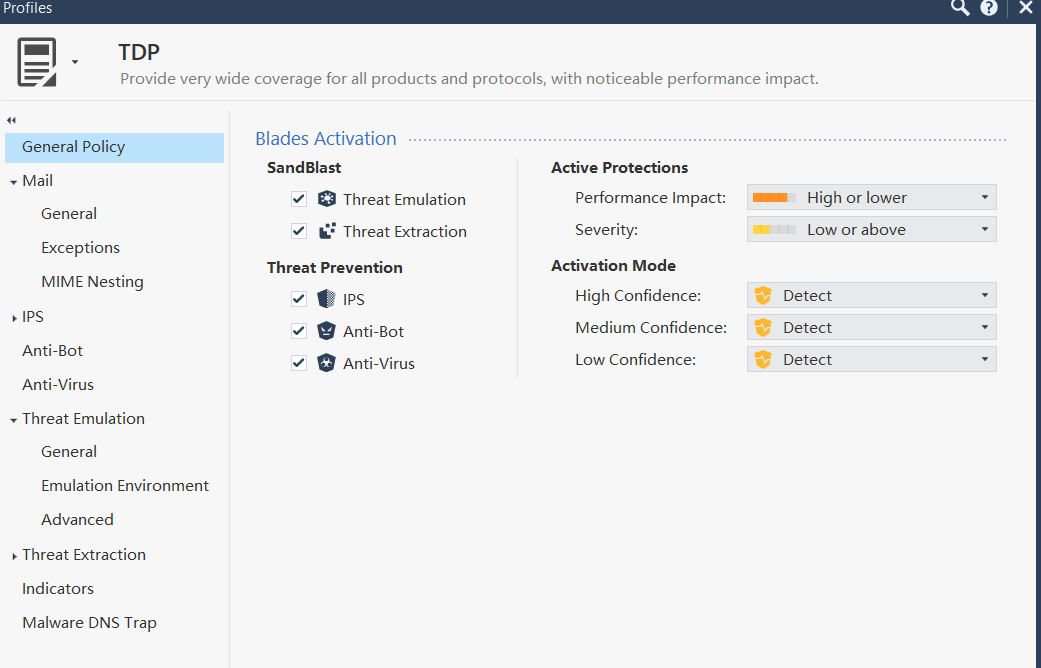
Task: Open the Emulation Environment page
Action: pyautogui.click(x=125, y=486)
